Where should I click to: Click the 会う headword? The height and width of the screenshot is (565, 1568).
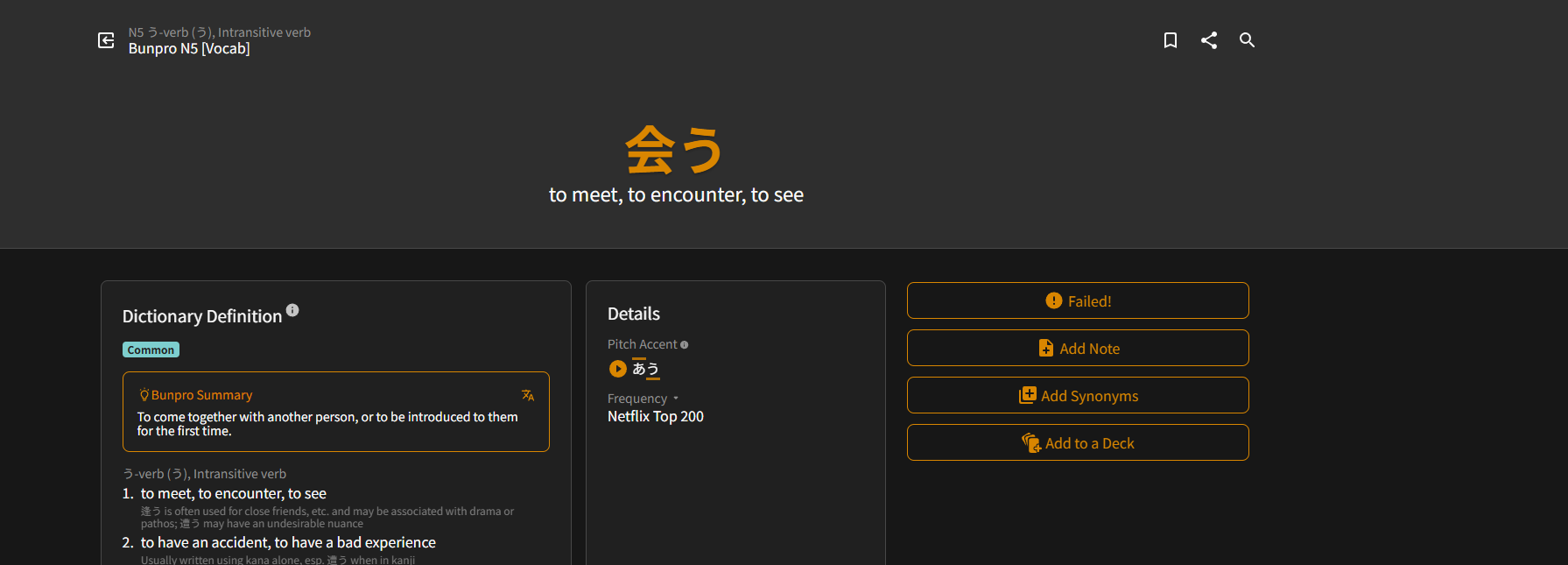coord(674,149)
